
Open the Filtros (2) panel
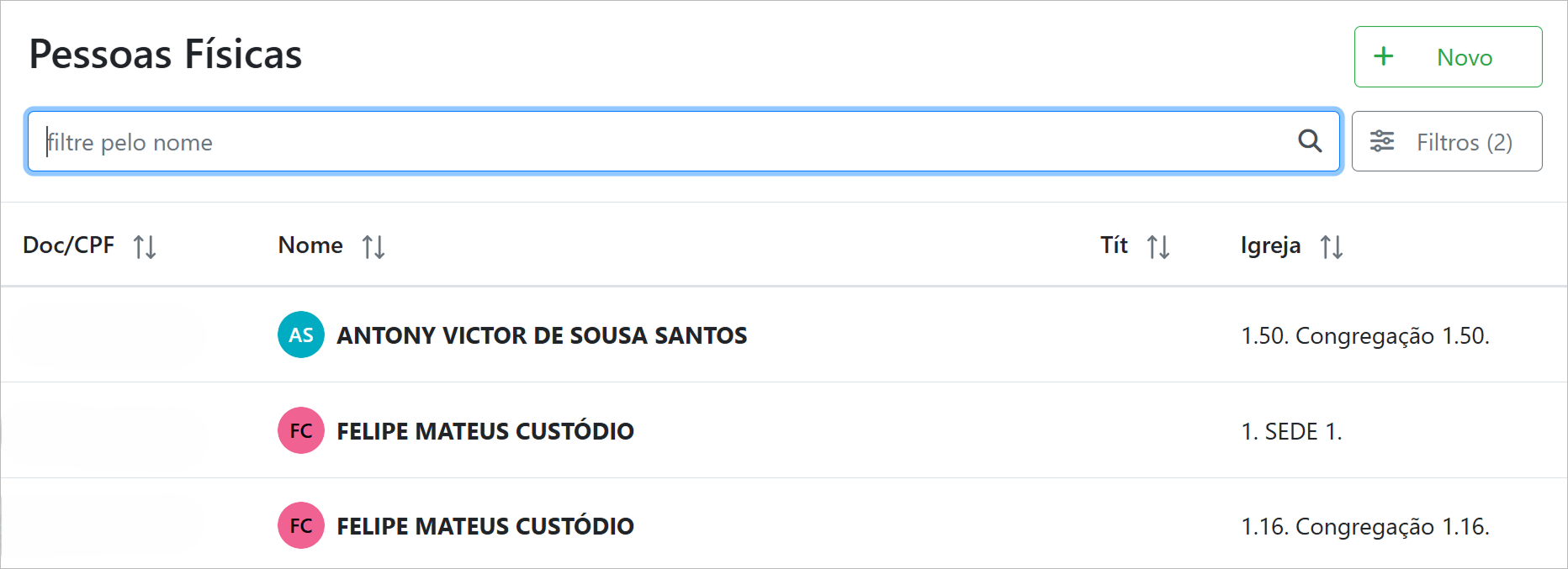pos(1447,141)
